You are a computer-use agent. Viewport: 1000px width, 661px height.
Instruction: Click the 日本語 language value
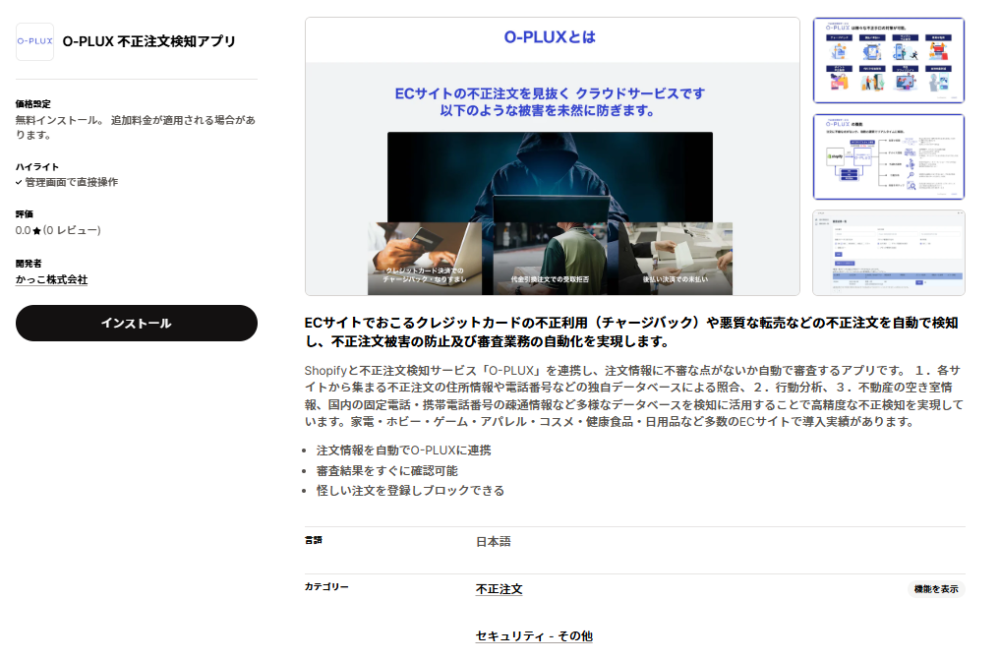493,542
